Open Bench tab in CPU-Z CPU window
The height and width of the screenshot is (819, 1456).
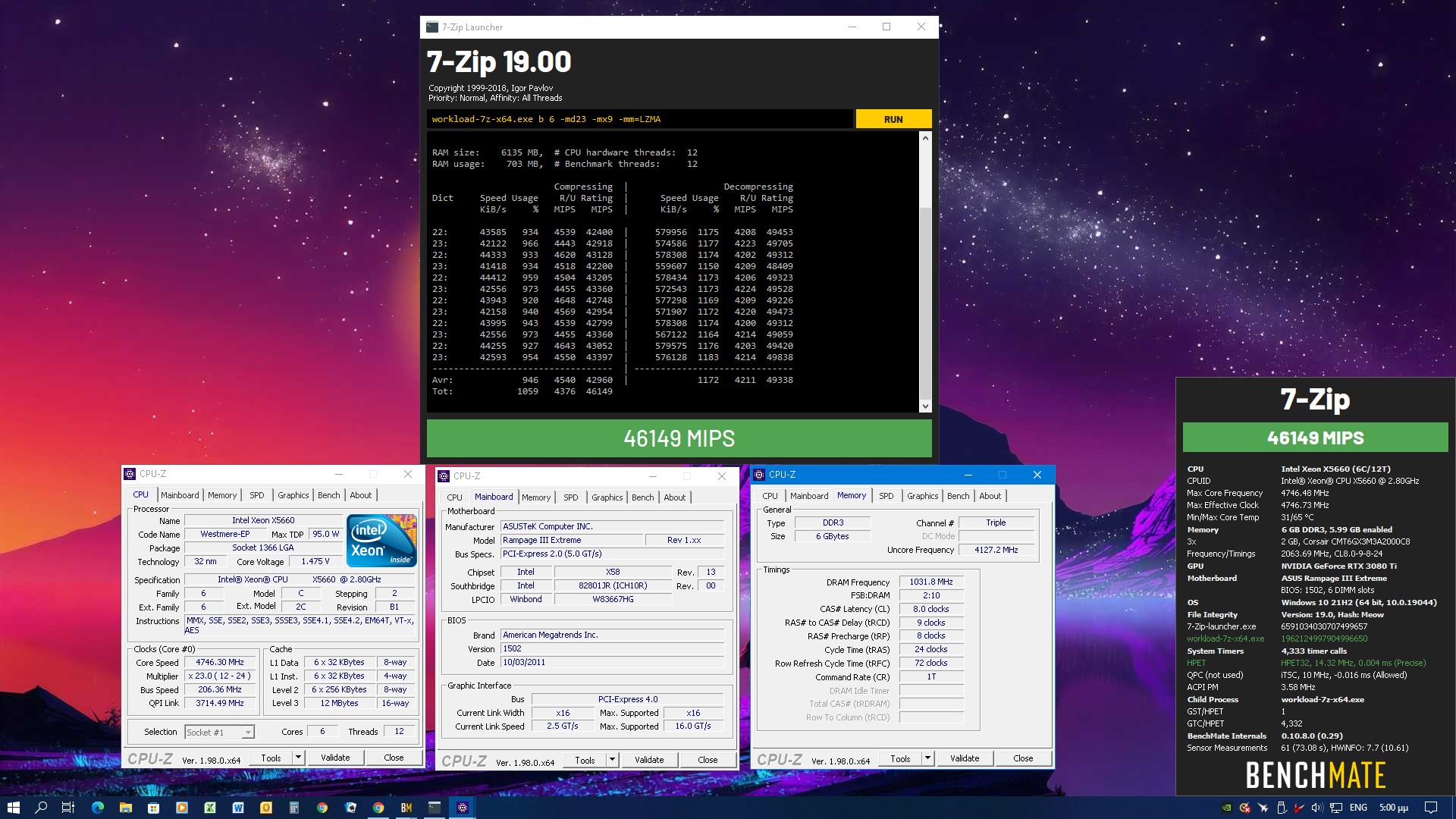329,495
